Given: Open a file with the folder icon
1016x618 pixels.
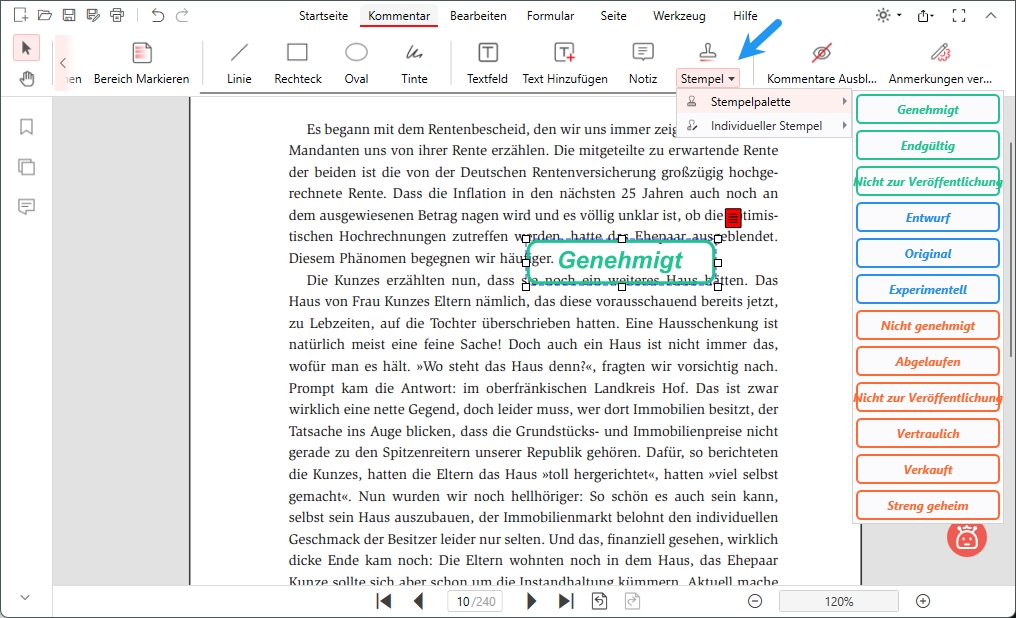Looking at the screenshot, I should click(x=45, y=15).
